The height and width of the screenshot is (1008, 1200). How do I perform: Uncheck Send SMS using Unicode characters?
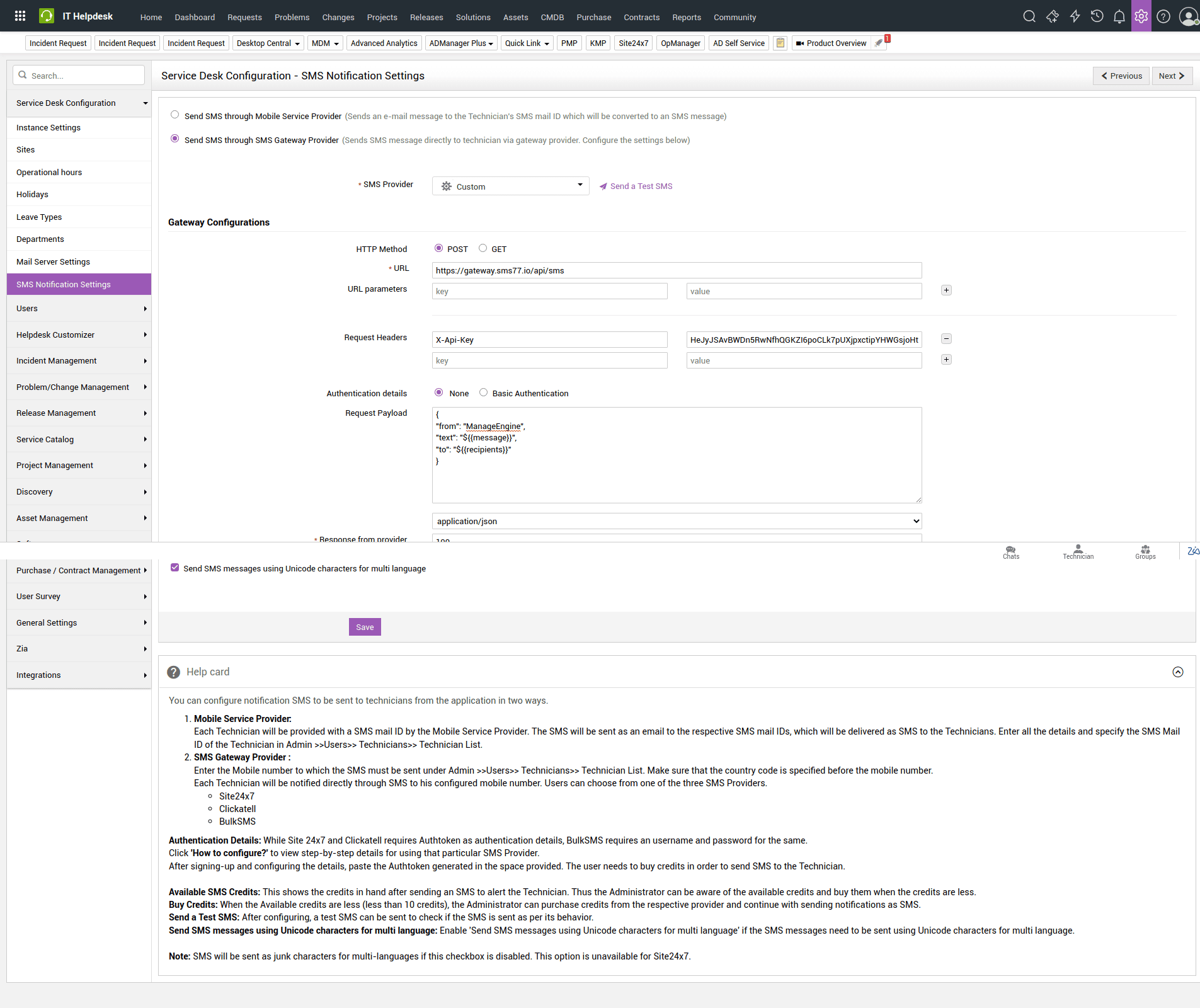pos(175,568)
